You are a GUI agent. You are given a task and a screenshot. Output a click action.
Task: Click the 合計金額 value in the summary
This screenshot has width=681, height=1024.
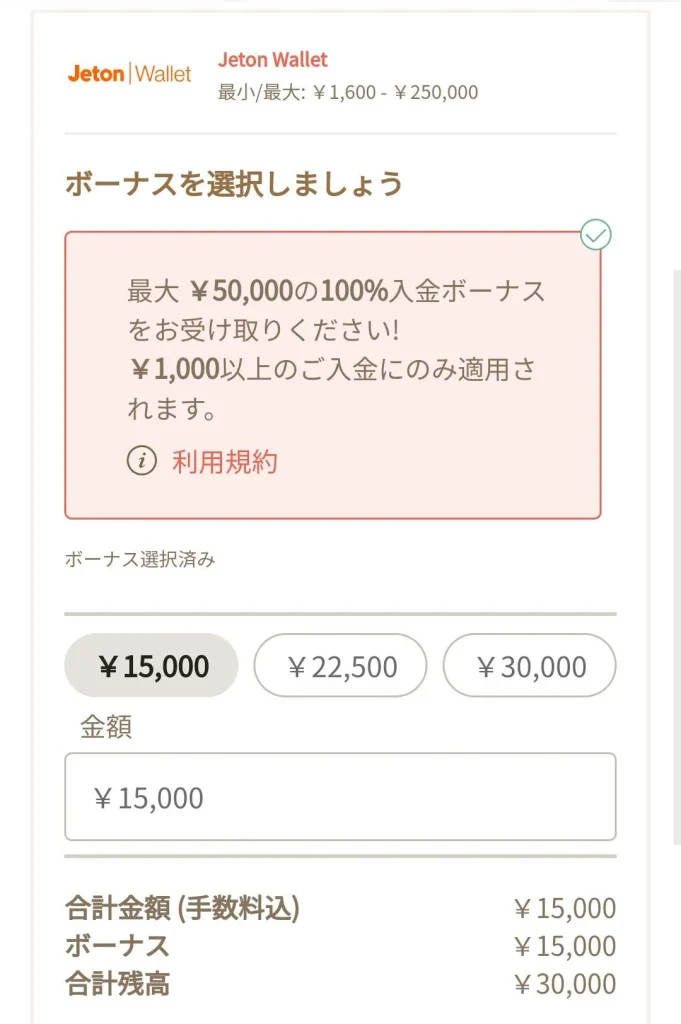click(x=564, y=909)
